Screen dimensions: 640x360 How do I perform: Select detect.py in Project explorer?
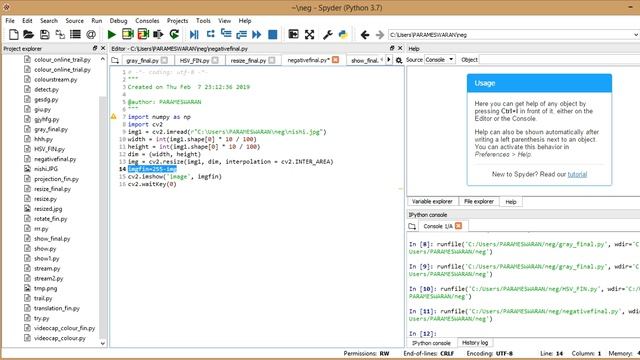tap(46, 89)
